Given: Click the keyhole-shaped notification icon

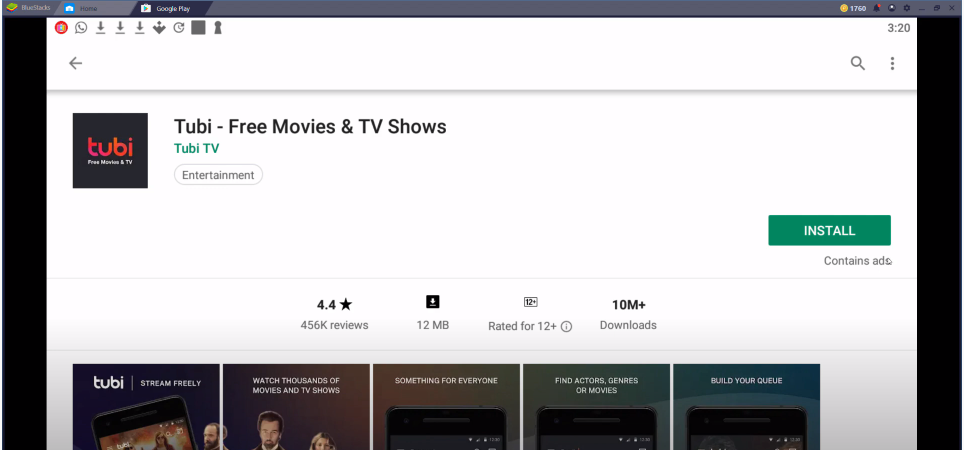Looking at the screenshot, I should tap(217, 28).
